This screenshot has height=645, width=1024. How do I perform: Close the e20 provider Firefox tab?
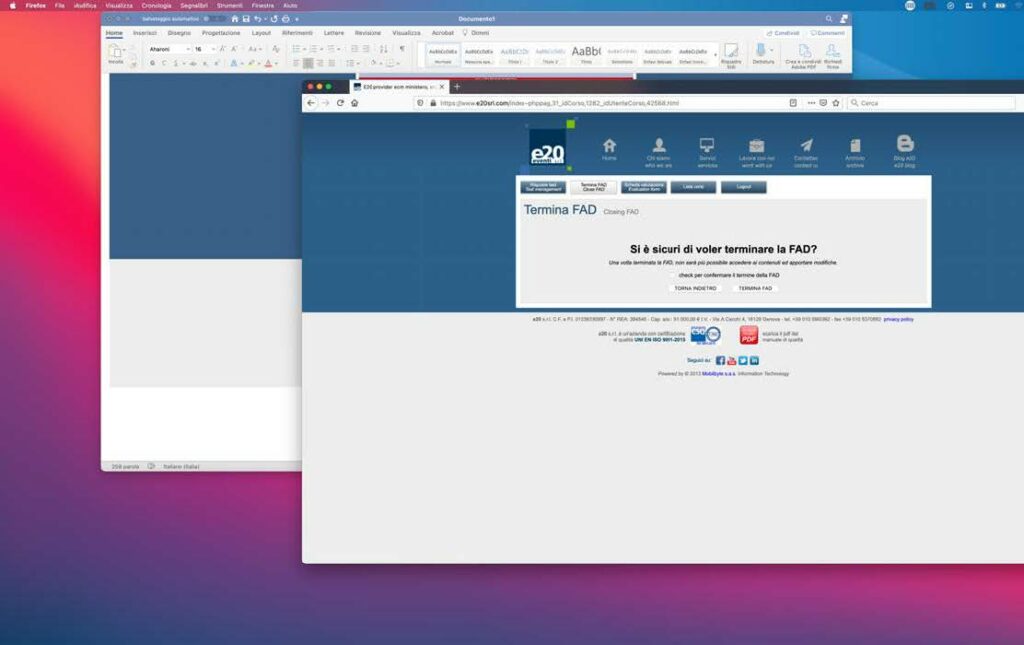442,87
